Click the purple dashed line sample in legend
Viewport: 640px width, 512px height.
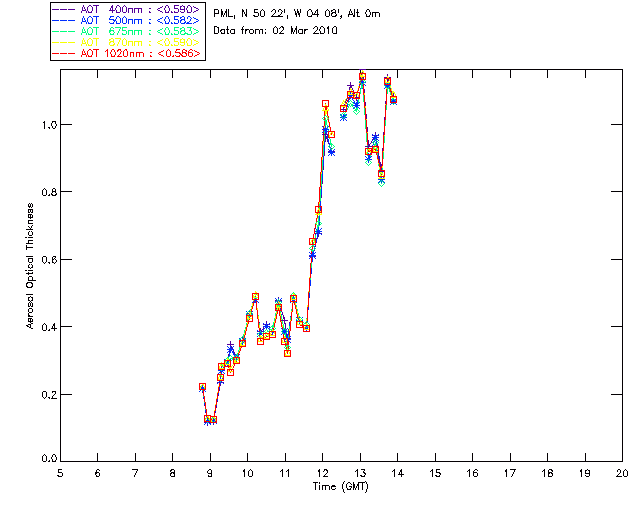pos(65,10)
